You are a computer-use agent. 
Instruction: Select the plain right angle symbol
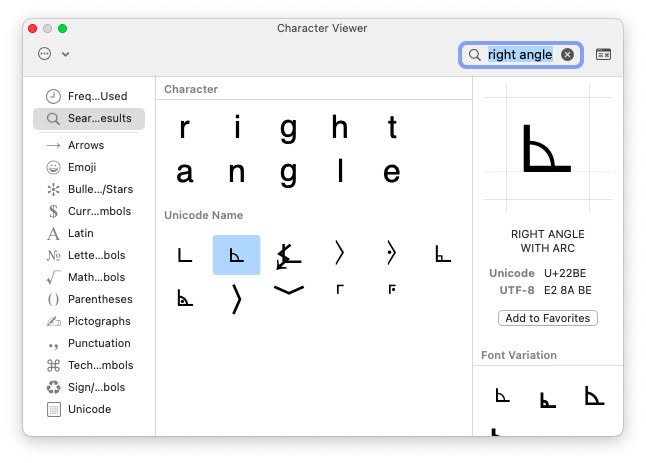coord(185,255)
